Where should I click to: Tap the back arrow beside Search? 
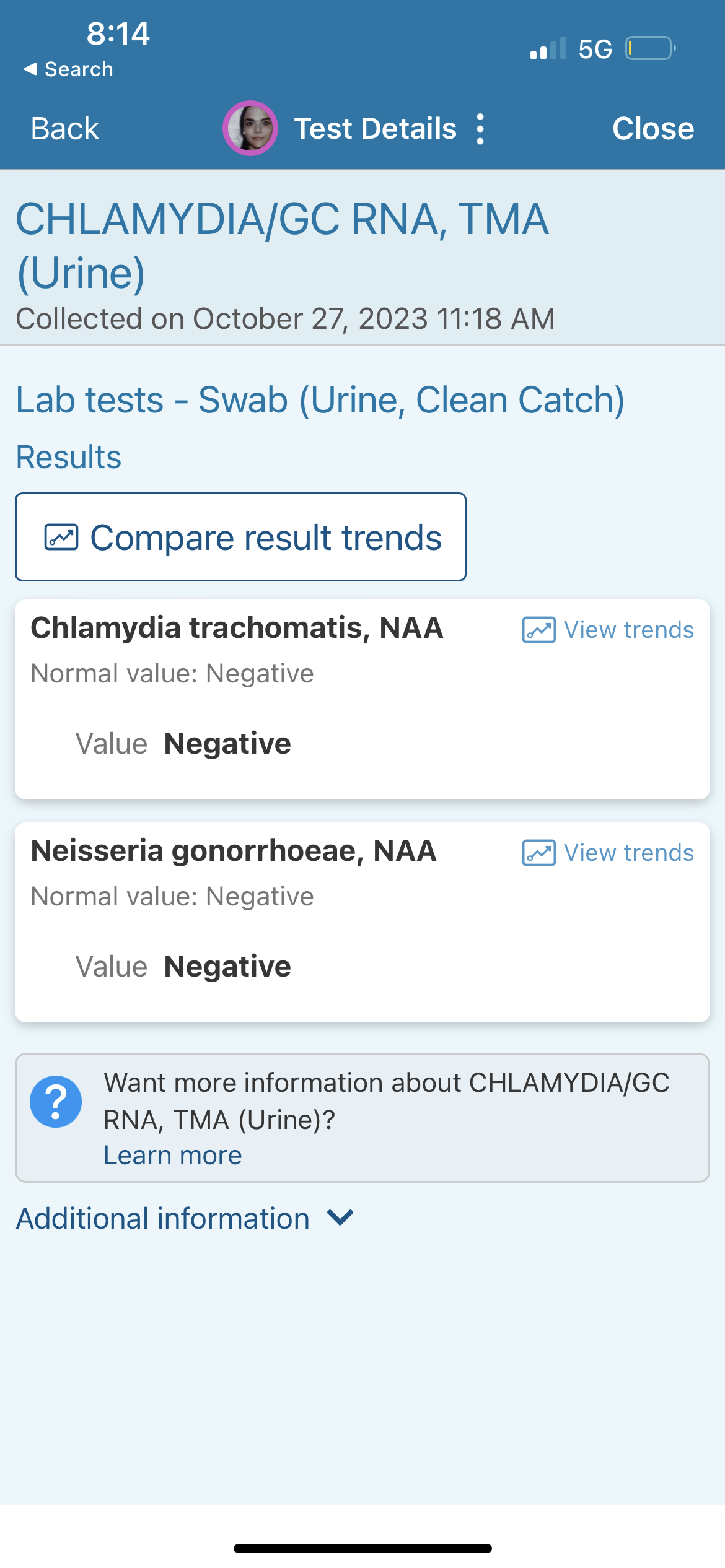tap(30, 69)
